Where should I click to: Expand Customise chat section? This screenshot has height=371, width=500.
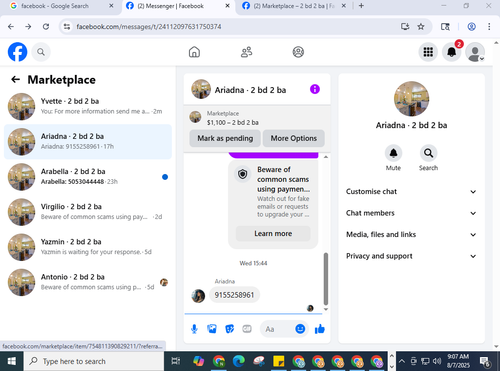pyautogui.click(x=411, y=192)
